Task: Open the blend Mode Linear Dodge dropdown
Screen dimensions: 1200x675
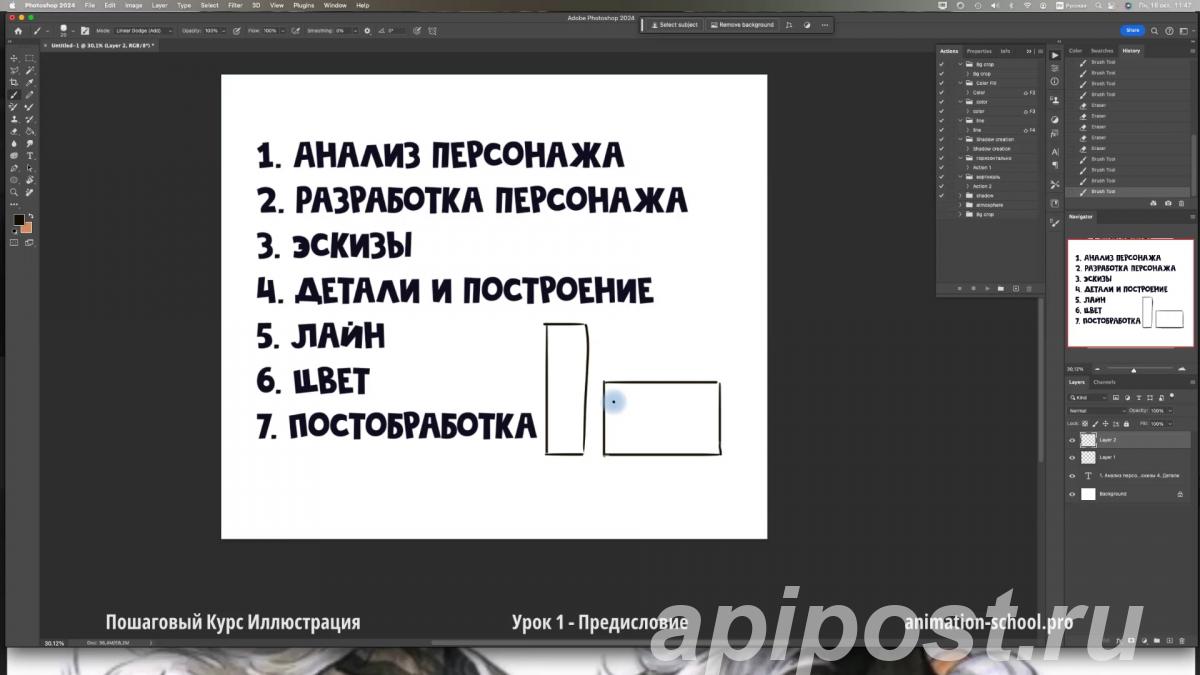Action: [x=143, y=31]
